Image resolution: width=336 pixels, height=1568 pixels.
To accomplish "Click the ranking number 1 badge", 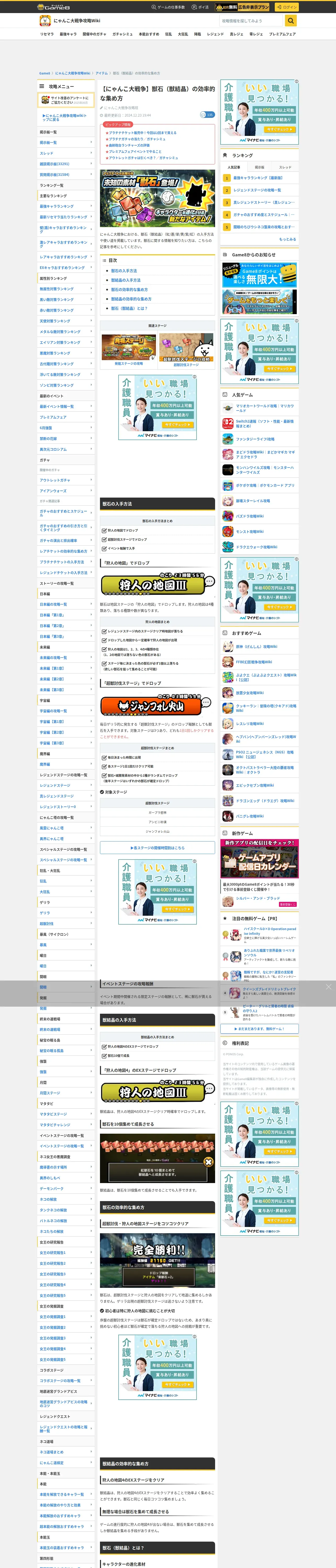I will (x=227, y=178).
